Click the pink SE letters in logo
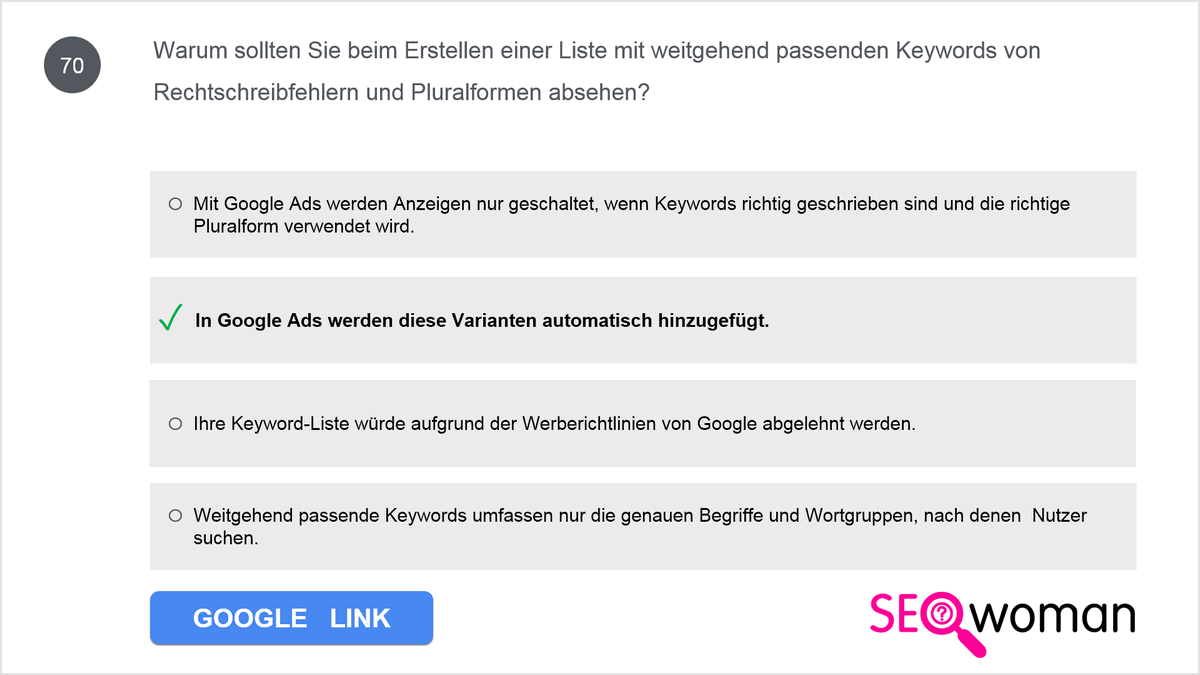This screenshot has width=1200, height=675. pos(896,614)
